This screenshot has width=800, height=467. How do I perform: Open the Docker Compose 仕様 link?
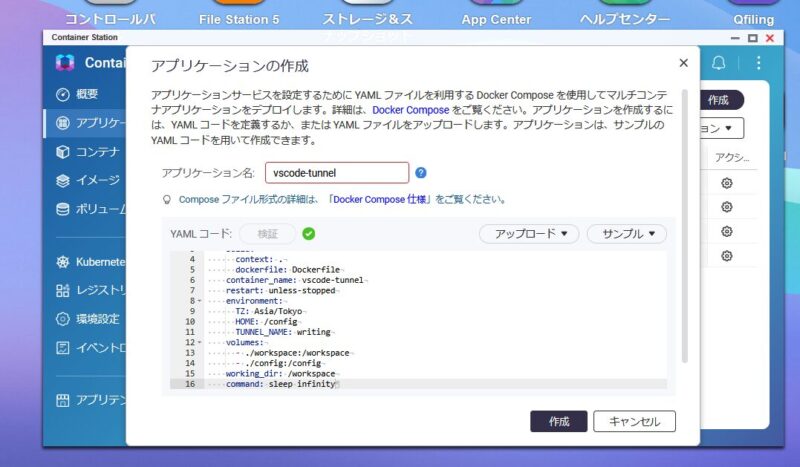pyautogui.click(x=380, y=200)
